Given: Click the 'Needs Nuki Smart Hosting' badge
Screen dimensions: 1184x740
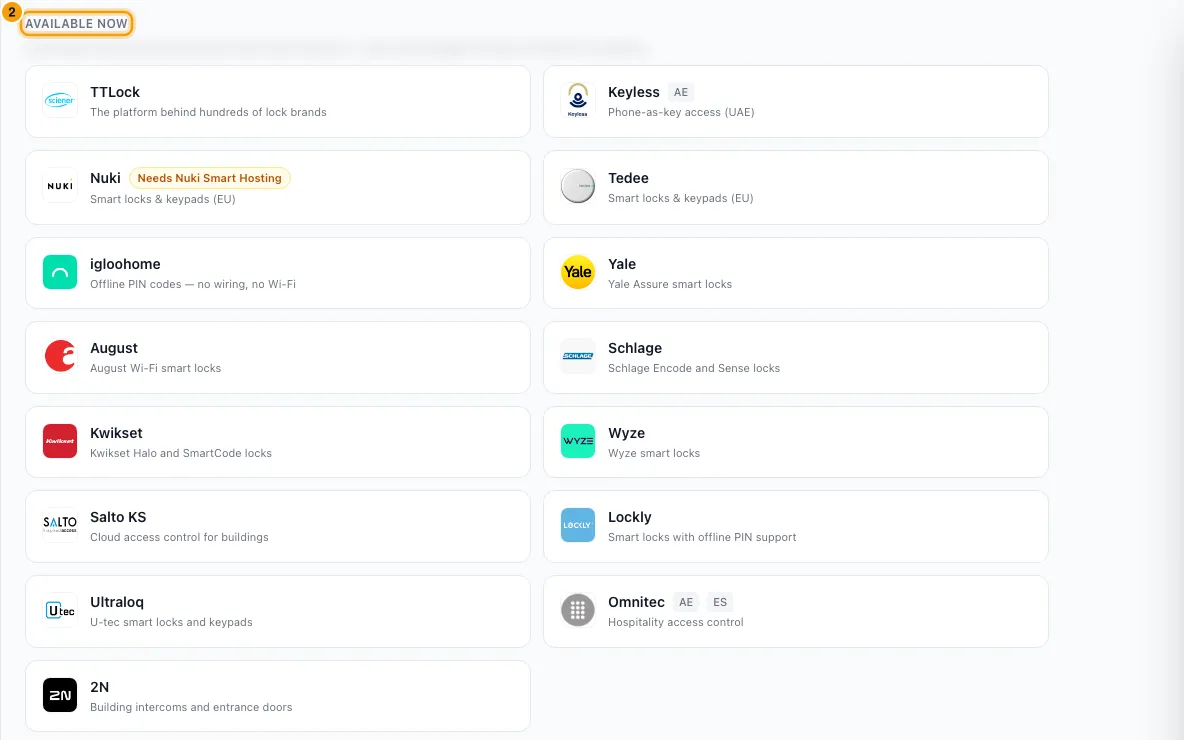Looking at the screenshot, I should [x=209, y=178].
